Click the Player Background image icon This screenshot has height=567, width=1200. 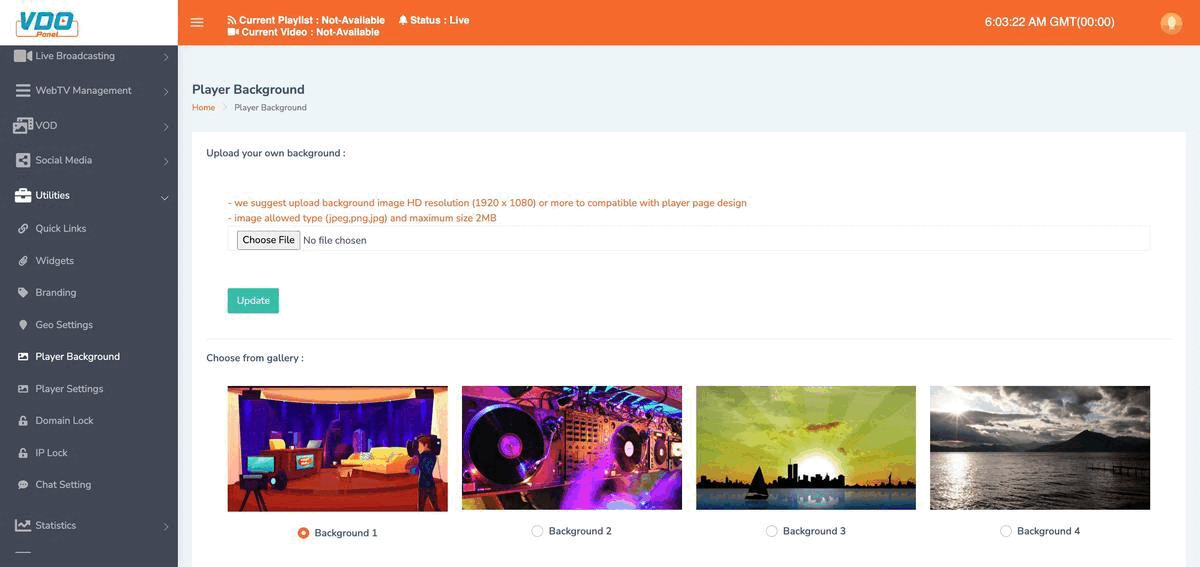tap(23, 357)
